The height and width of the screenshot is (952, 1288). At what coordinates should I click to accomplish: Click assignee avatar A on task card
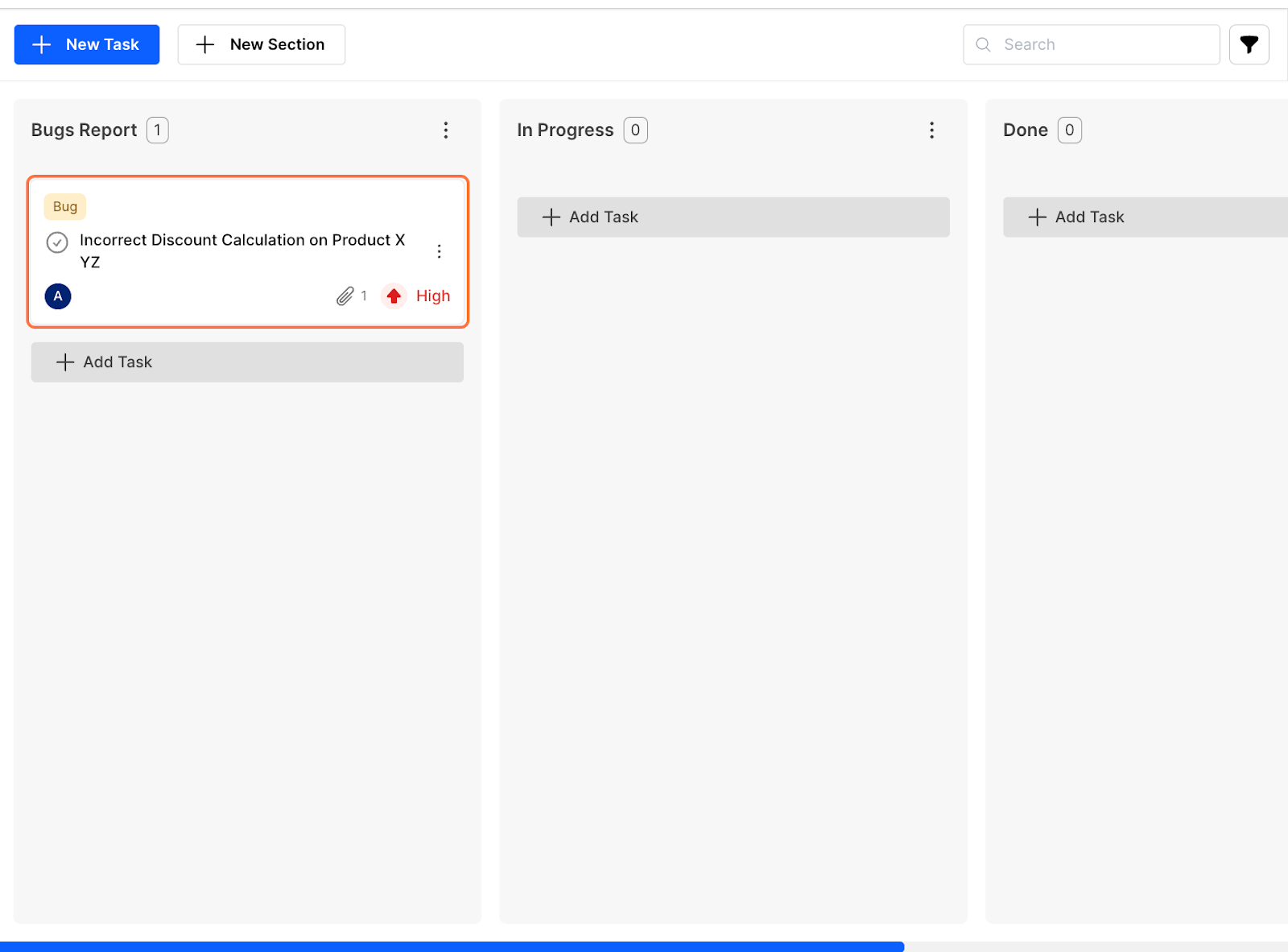point(58,296)
